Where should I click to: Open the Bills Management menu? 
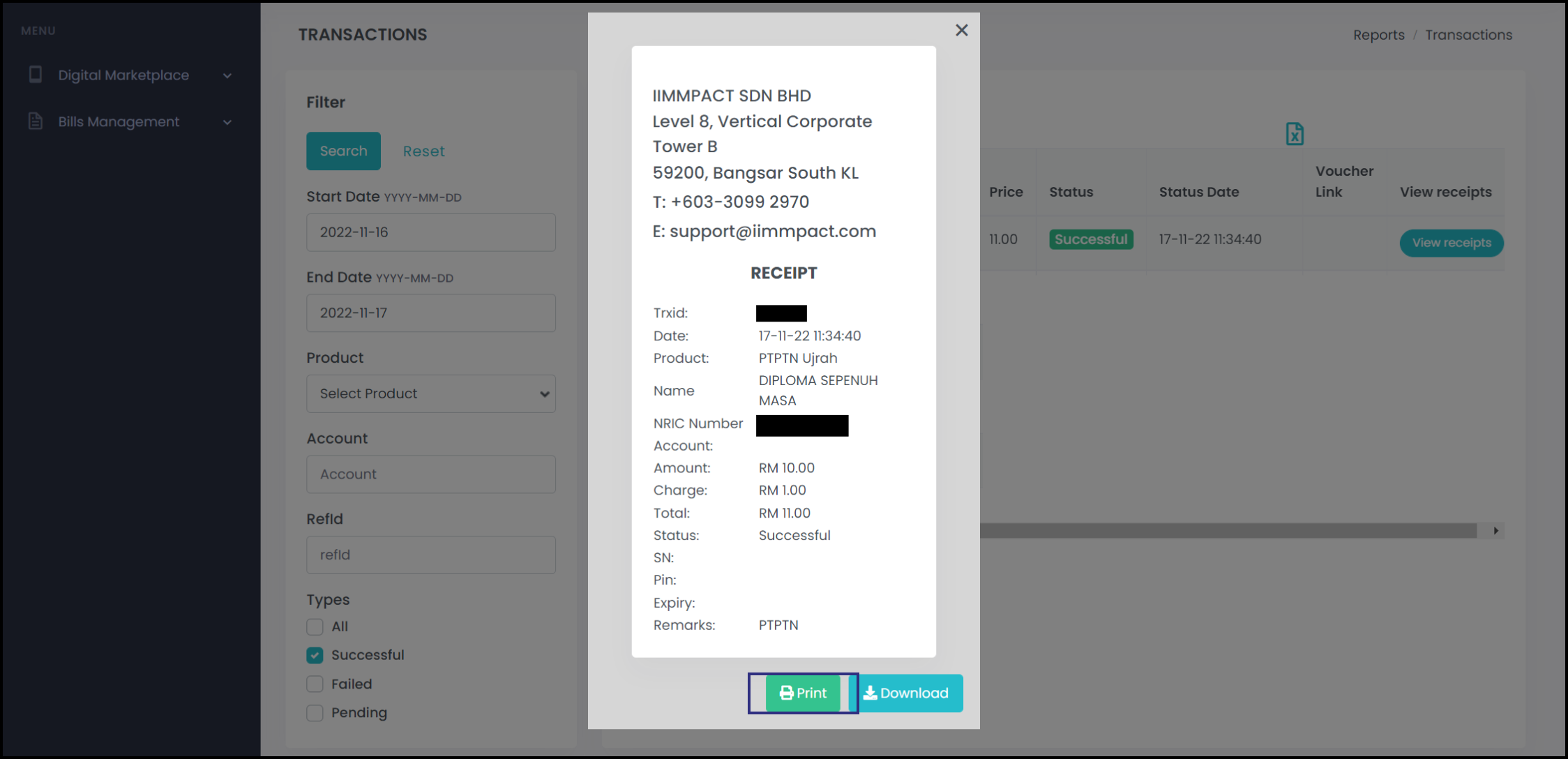130,121
